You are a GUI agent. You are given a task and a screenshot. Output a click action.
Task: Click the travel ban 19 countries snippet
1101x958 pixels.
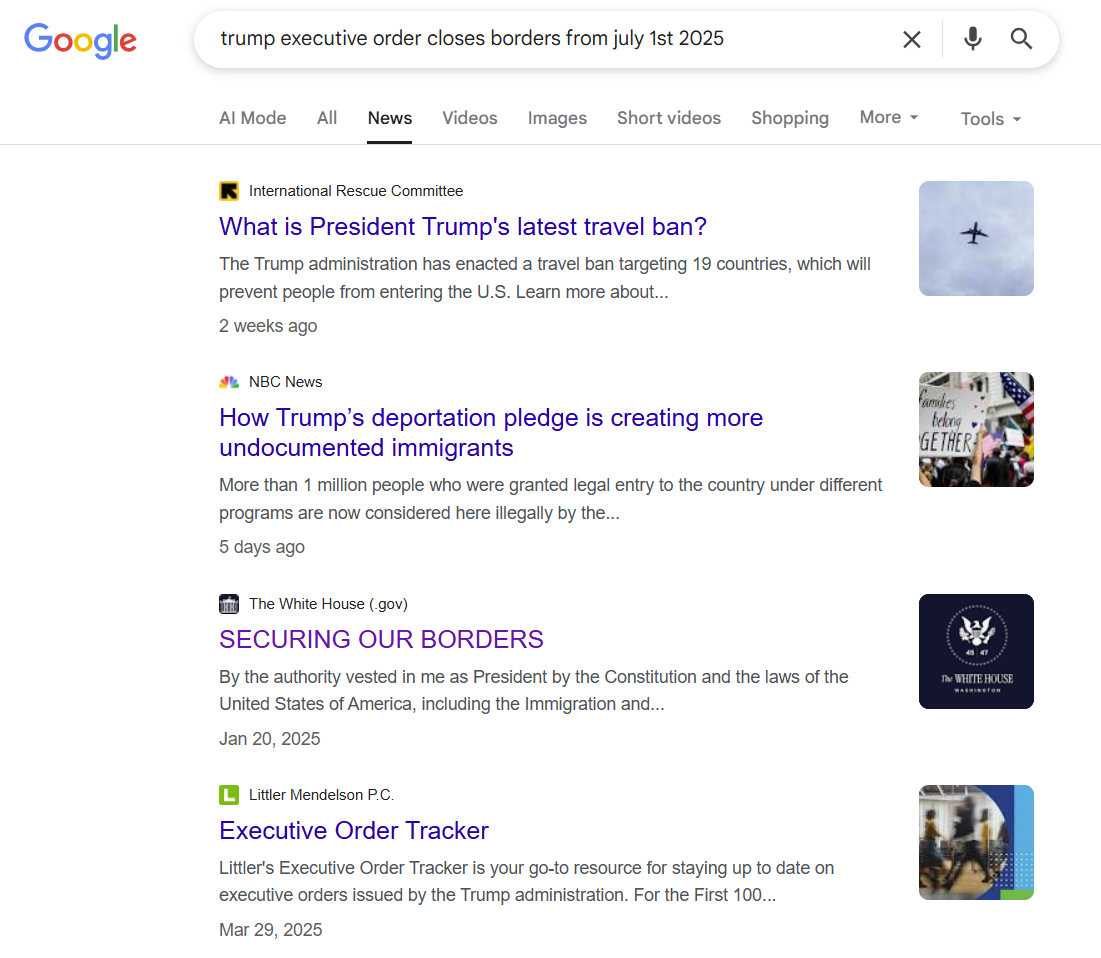tap(545, 278)
